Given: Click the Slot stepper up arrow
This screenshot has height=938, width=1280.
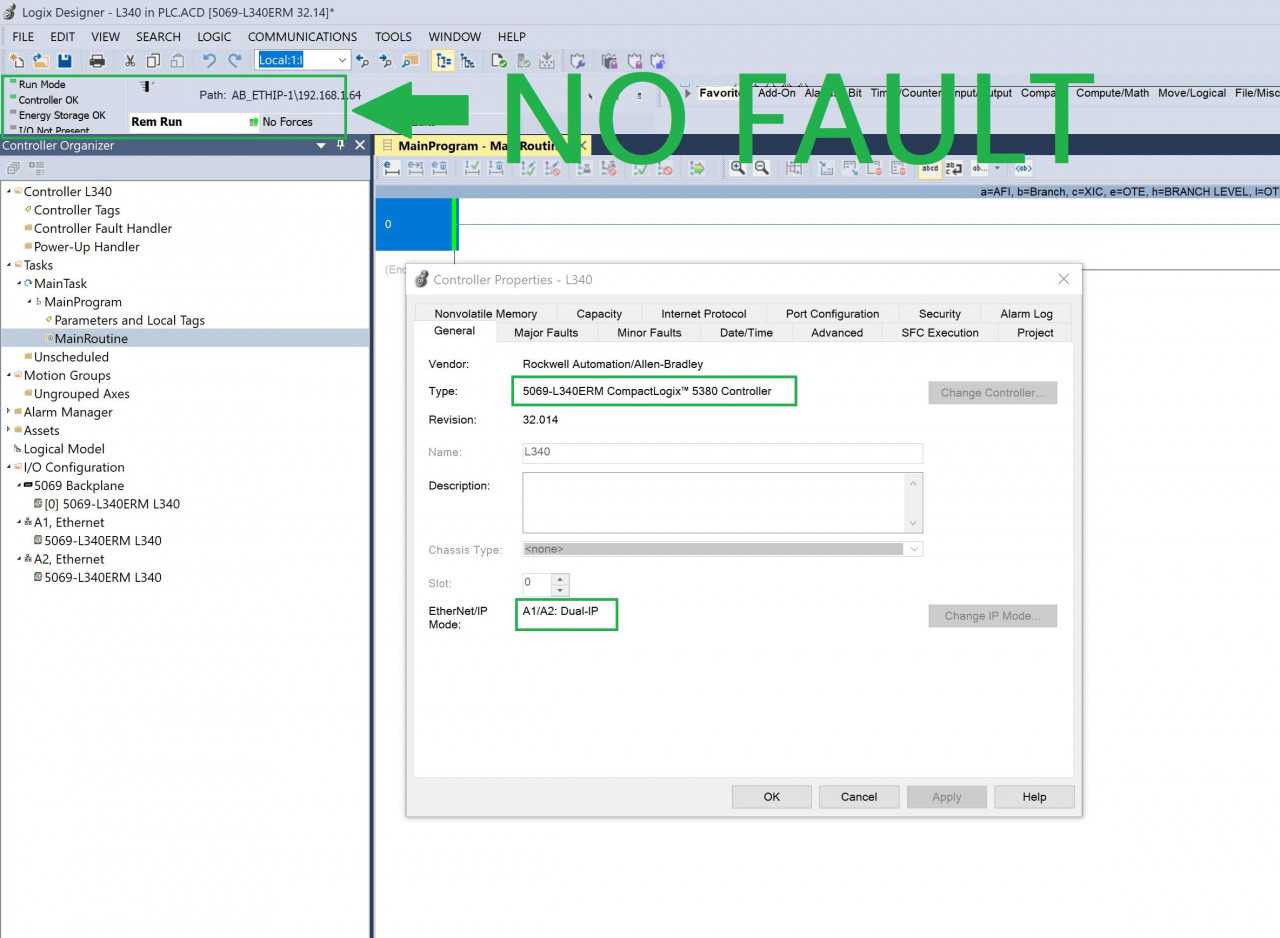Looking at the screenshot, I should tap(560, 578).
